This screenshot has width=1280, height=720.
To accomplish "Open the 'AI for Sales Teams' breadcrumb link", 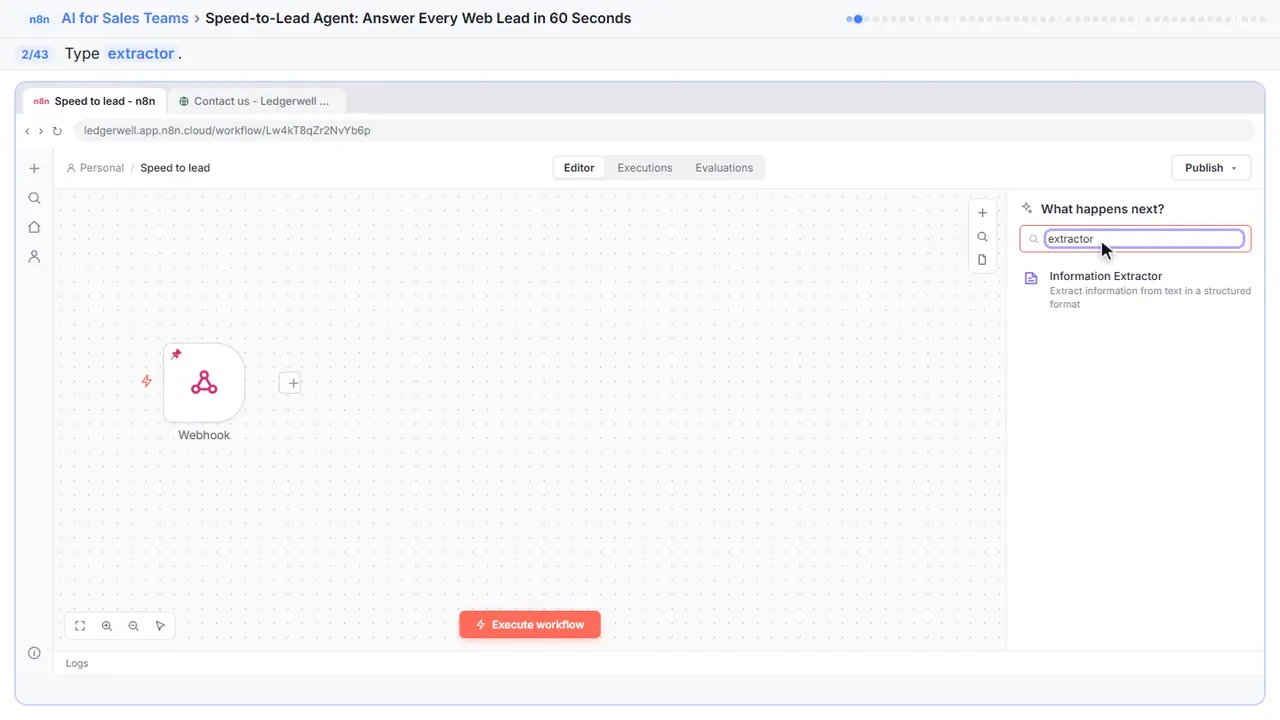I will (125, 18).
